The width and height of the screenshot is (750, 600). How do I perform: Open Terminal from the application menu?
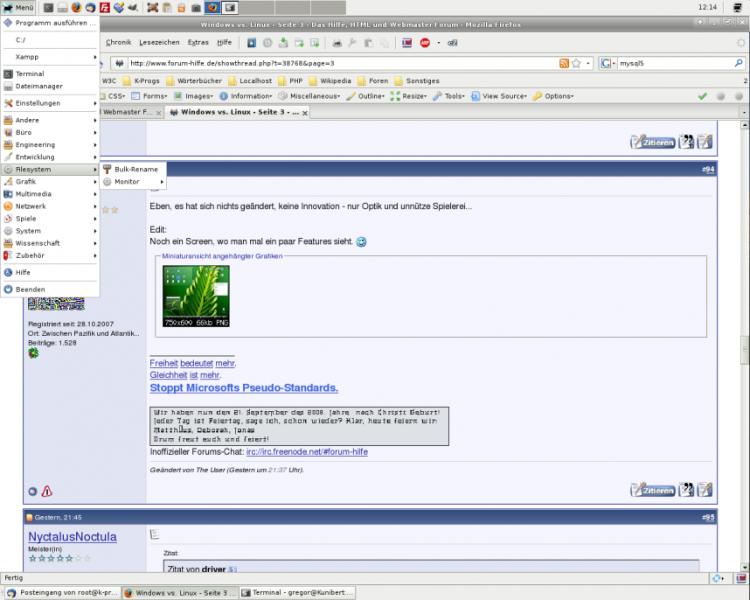(x=29, y=74)
